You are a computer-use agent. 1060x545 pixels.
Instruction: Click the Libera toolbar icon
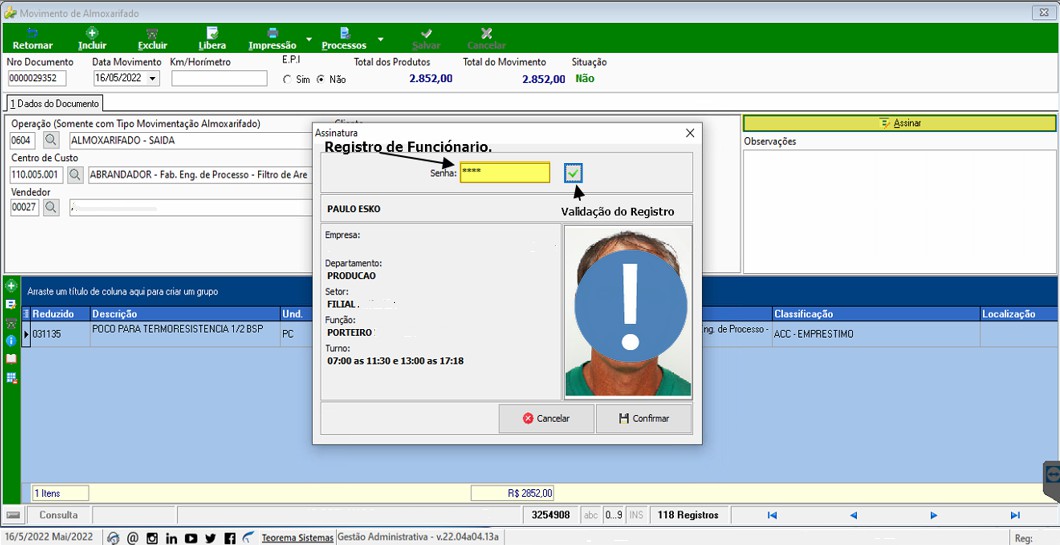(212, 33)
